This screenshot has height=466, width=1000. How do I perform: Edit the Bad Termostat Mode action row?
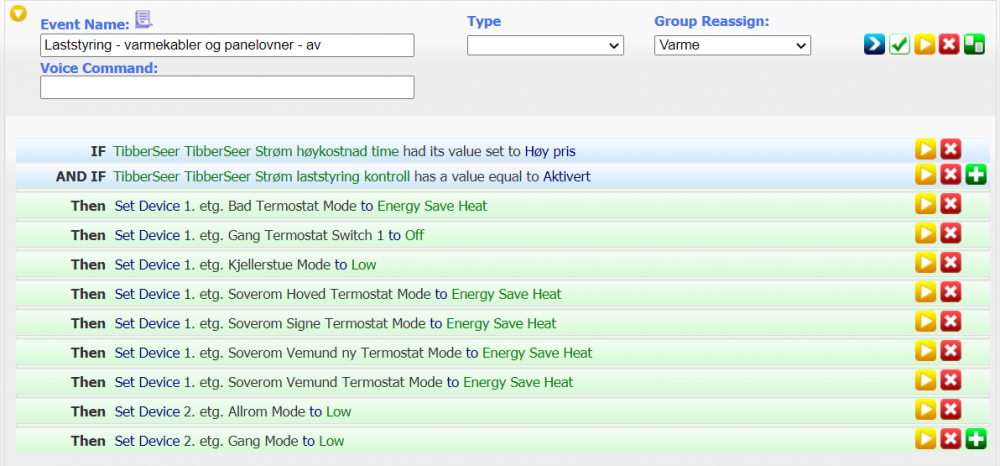pyautogui.click(x=926, y=204)
